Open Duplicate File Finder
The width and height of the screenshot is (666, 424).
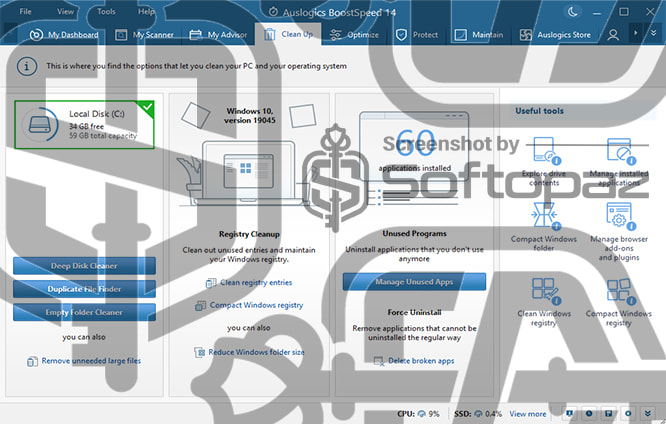(x=84, y=289)
